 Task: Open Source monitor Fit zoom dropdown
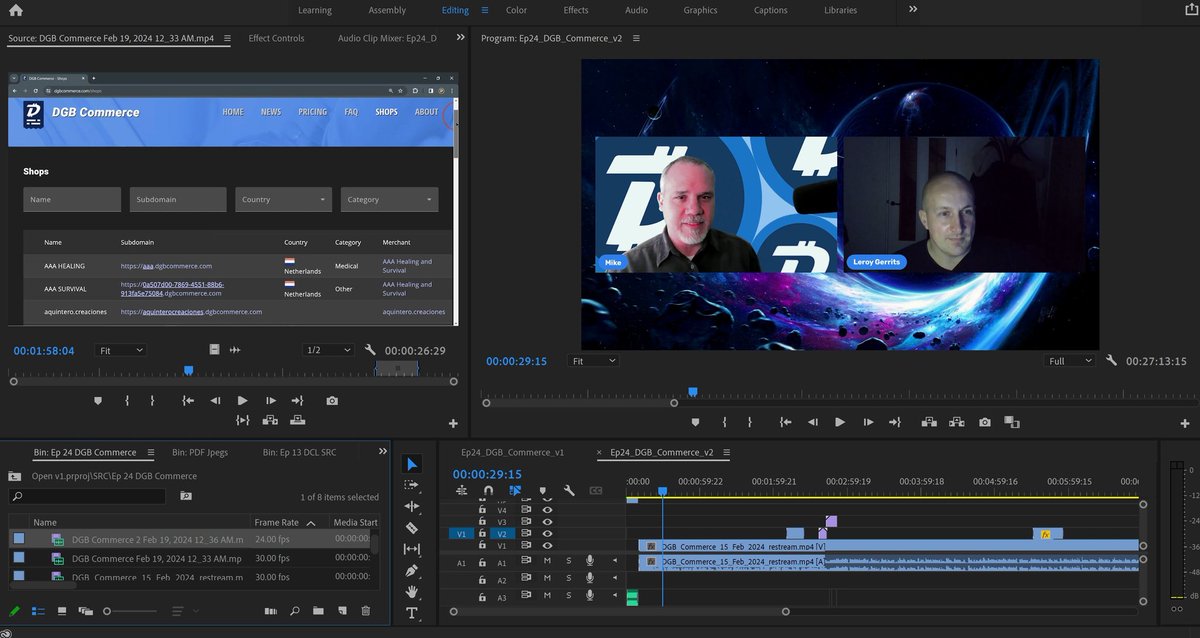coord(121,350)
